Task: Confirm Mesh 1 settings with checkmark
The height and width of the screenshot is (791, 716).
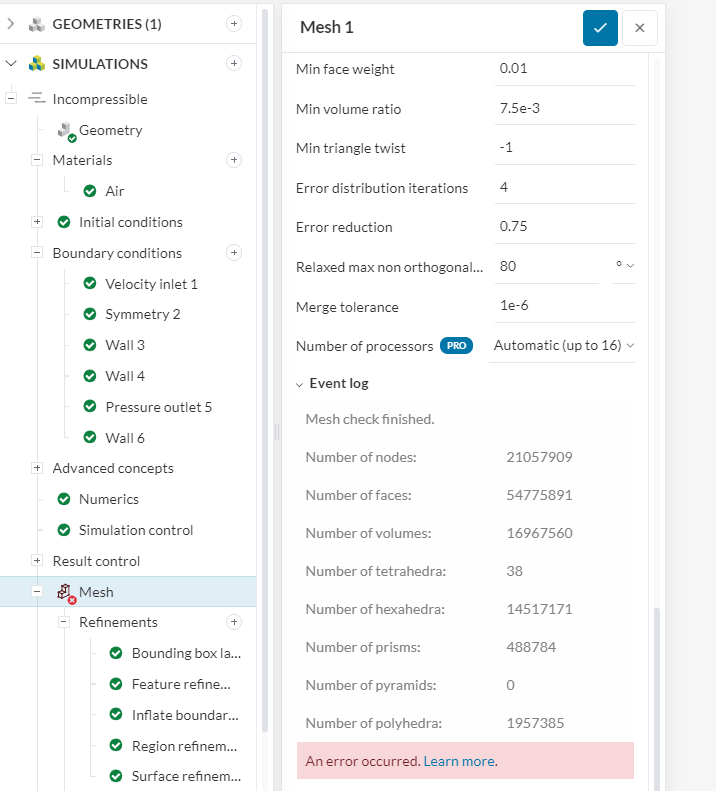Action: [600, 28]
